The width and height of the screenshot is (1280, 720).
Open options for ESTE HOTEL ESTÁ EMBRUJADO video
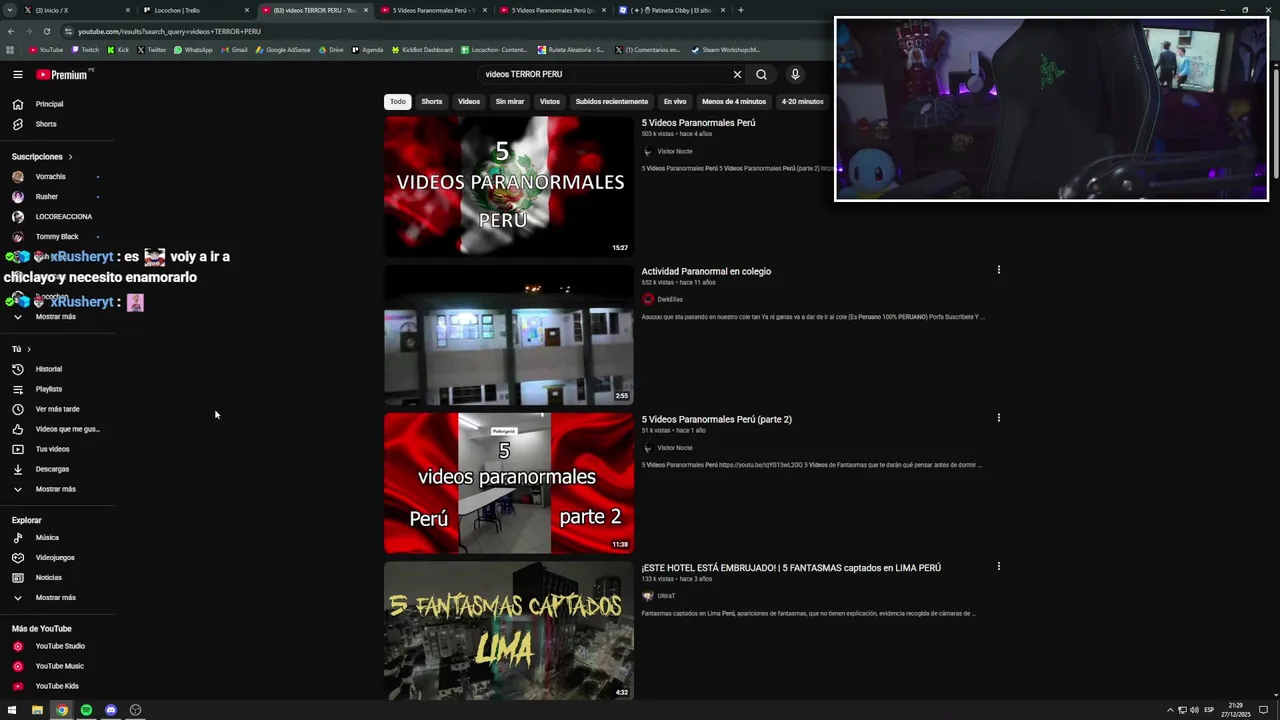click(998, 566)
